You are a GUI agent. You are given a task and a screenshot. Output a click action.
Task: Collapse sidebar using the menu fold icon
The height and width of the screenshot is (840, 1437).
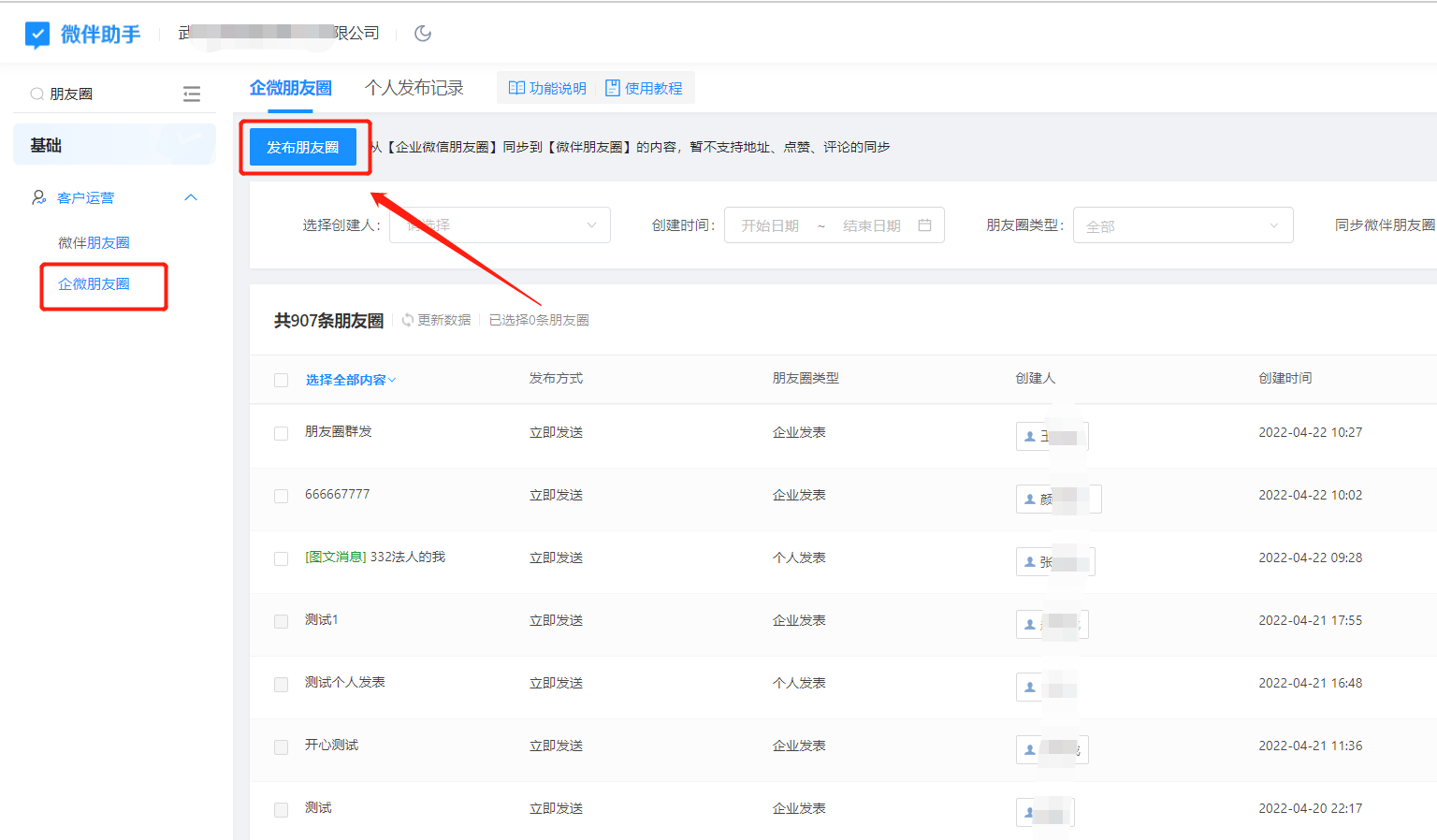[x=192, y=94]
